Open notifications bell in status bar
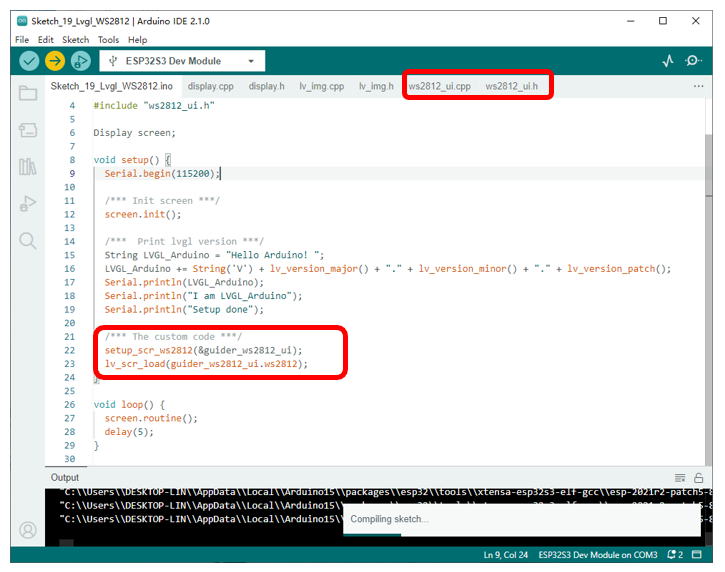 click(x=675, y=554)
